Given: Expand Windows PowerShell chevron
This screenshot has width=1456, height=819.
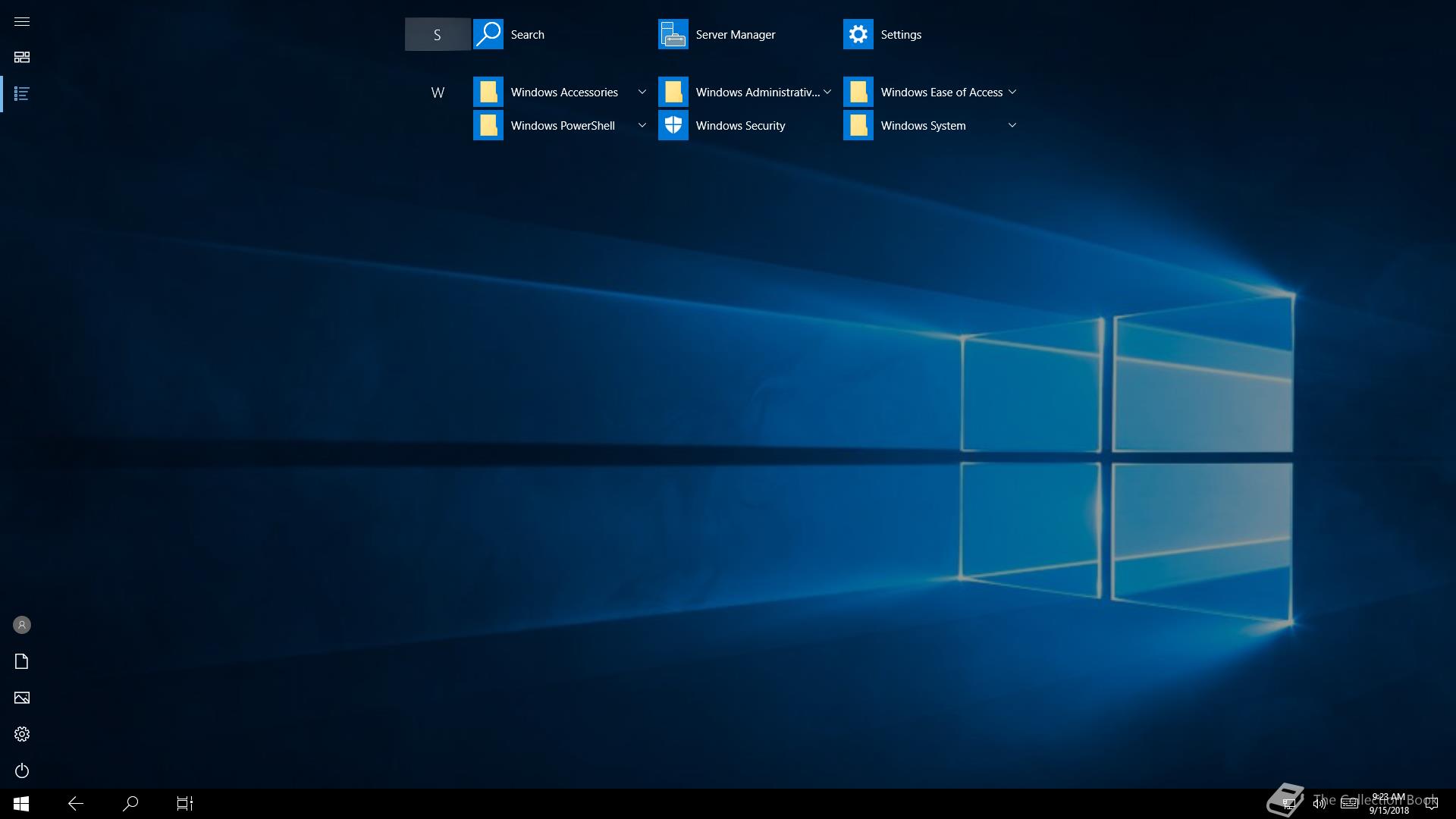Looking at the screenshot, I should click(642, 125).
